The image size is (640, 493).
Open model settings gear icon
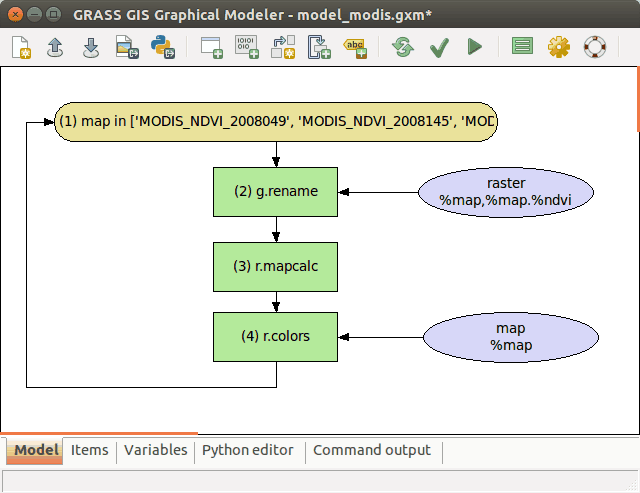(558, 47)
